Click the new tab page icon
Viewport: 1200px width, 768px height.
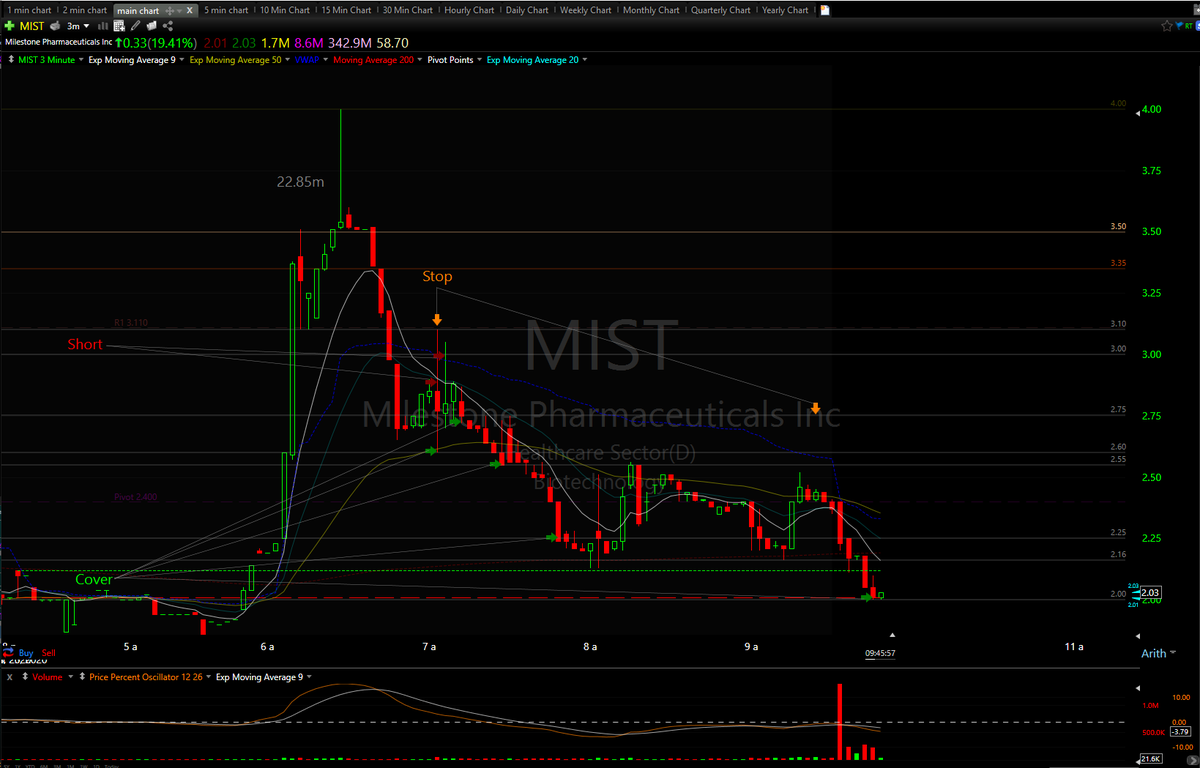[824, 10]
